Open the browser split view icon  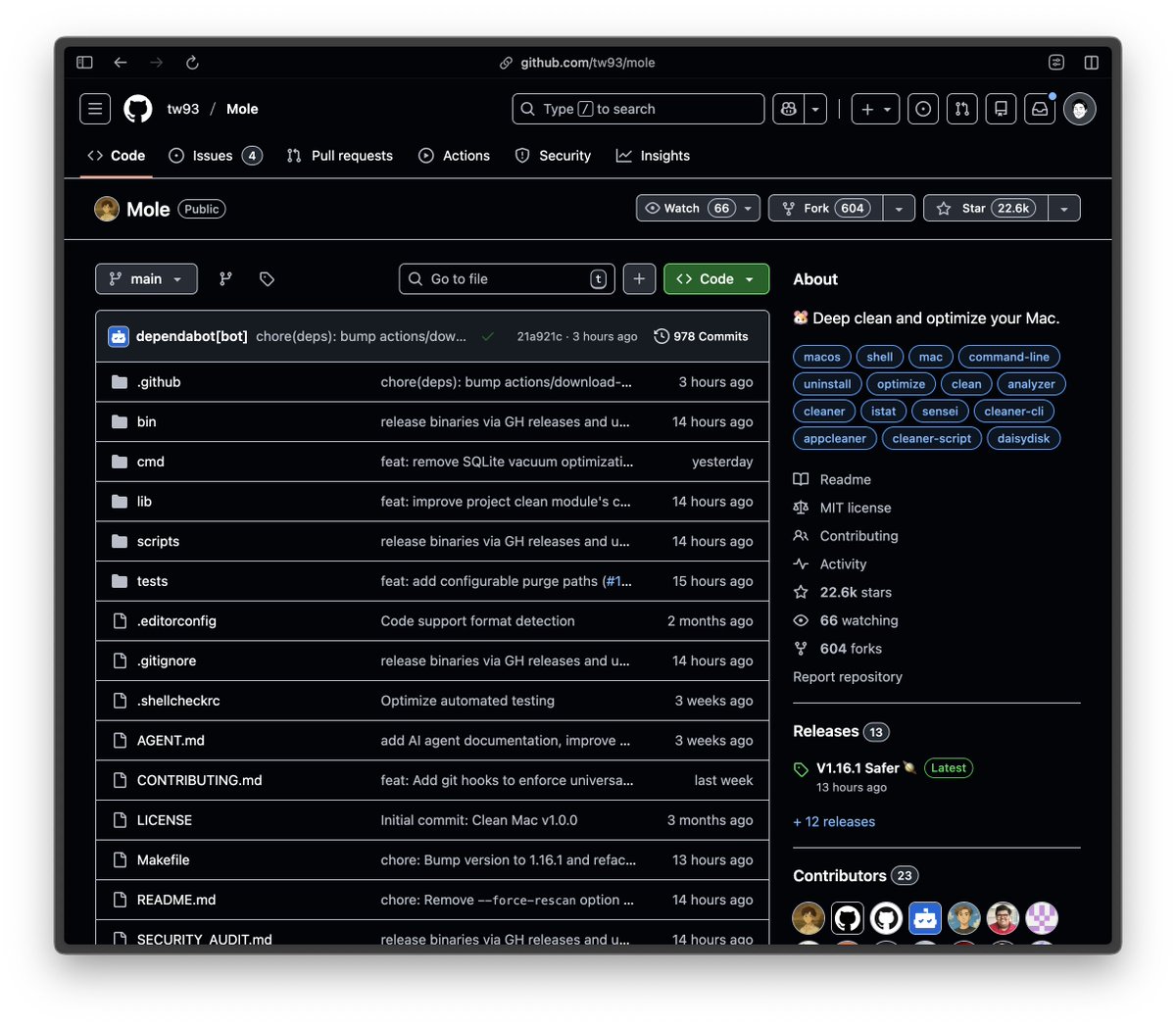point(1092,63)
